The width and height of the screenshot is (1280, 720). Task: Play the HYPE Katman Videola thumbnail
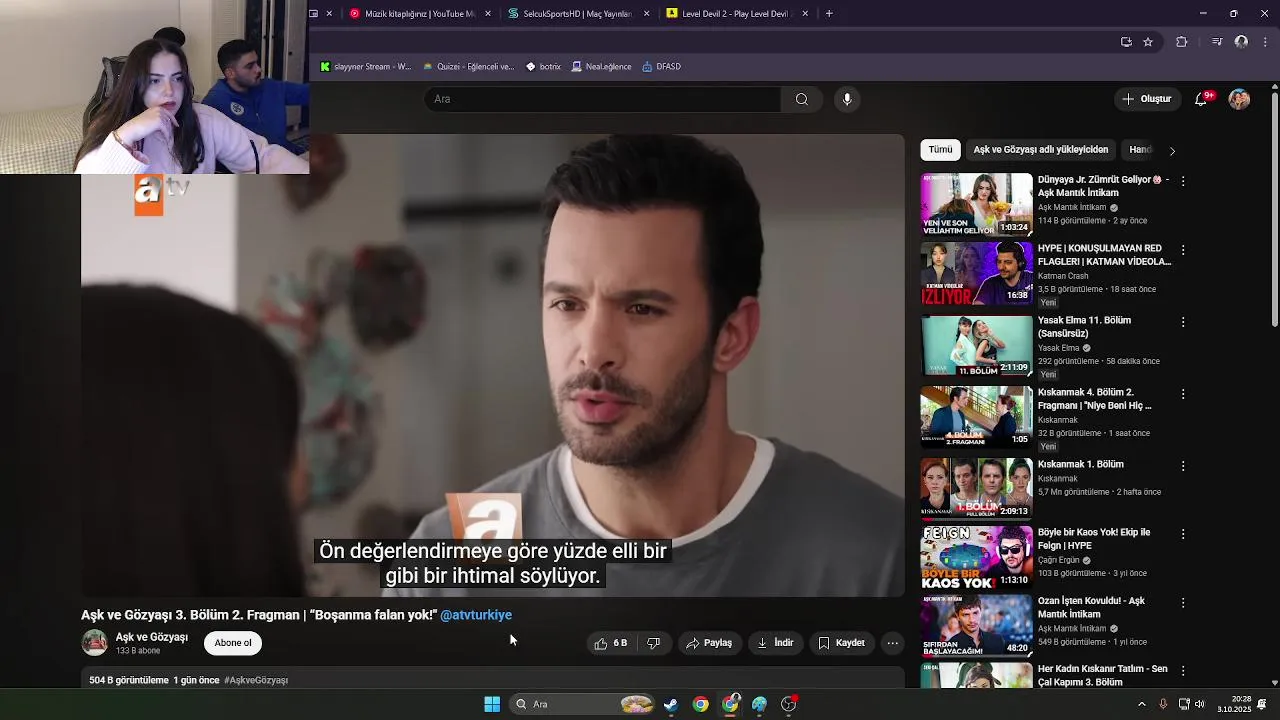976,273
